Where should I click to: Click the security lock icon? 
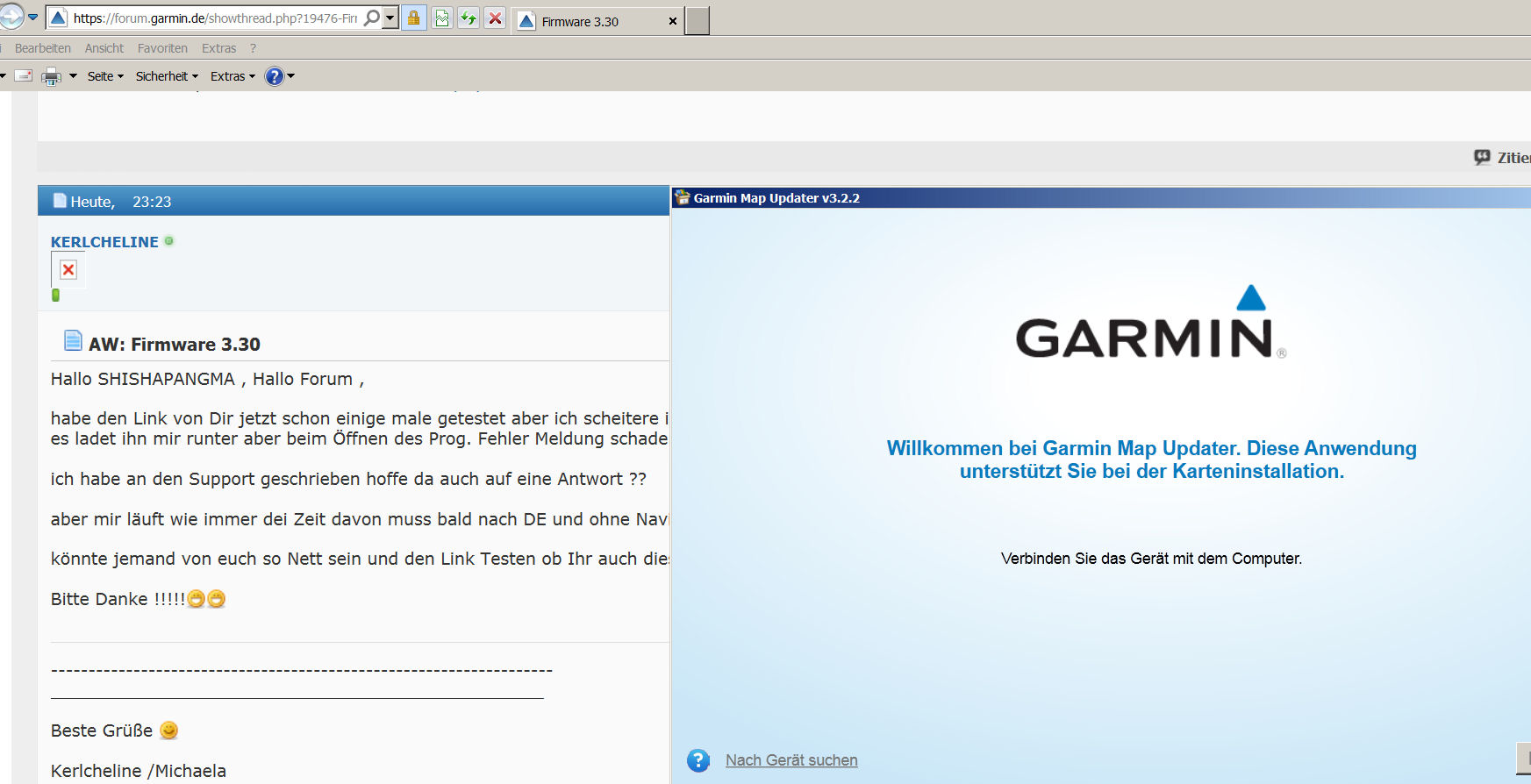tap(414, 18)
